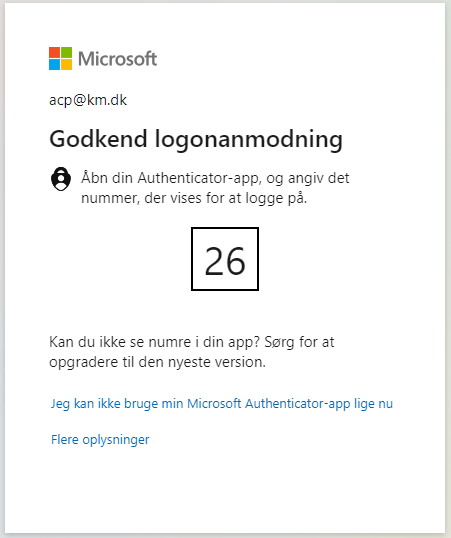Click the red square of the Microsoft logo
451x538 pixels.
[x=54, y=52]
